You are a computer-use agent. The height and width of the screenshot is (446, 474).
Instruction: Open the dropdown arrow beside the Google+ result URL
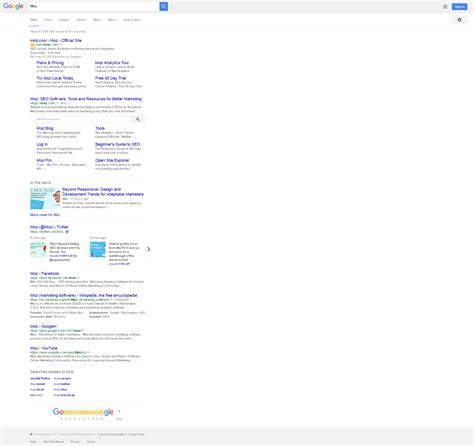83,331
